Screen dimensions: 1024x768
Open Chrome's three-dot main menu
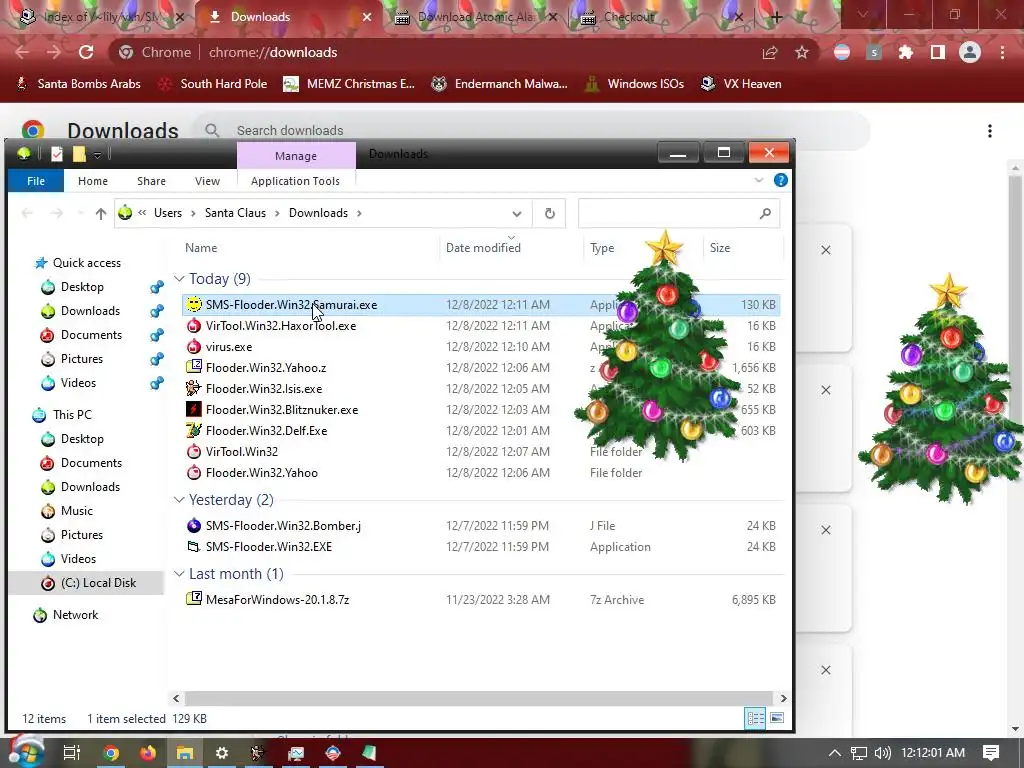1002,52
